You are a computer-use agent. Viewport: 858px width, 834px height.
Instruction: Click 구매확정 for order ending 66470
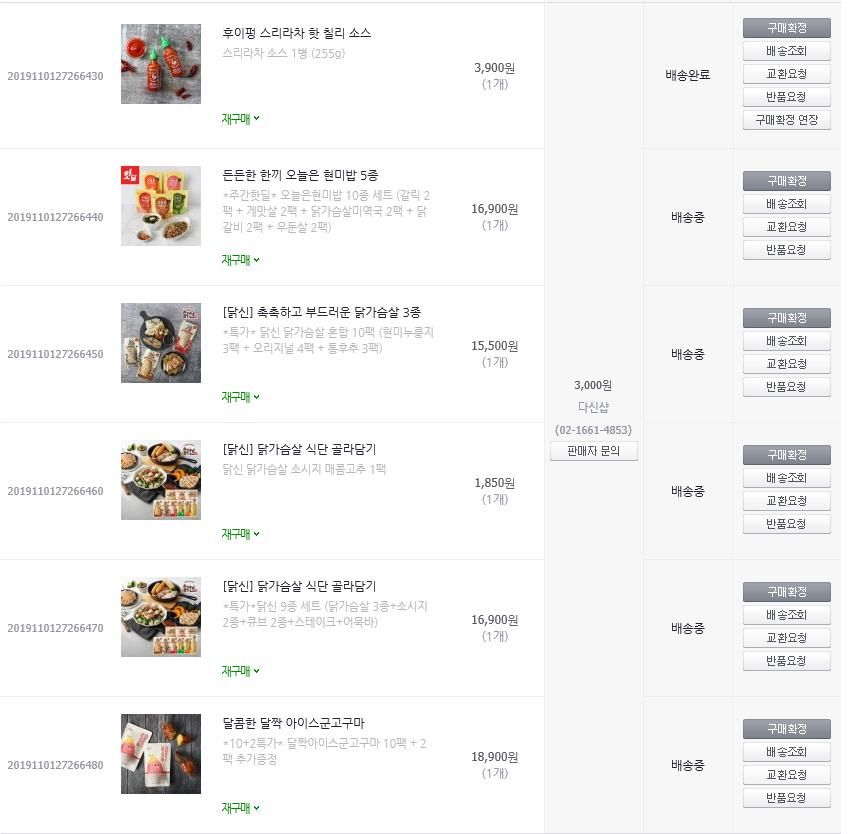[x=786, y=592]
